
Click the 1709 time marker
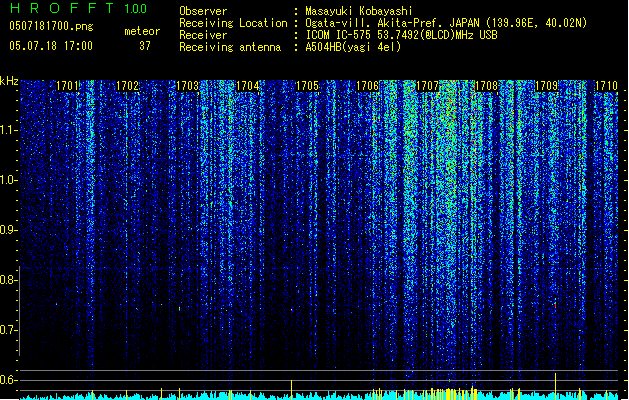click(x=546, y=86)
